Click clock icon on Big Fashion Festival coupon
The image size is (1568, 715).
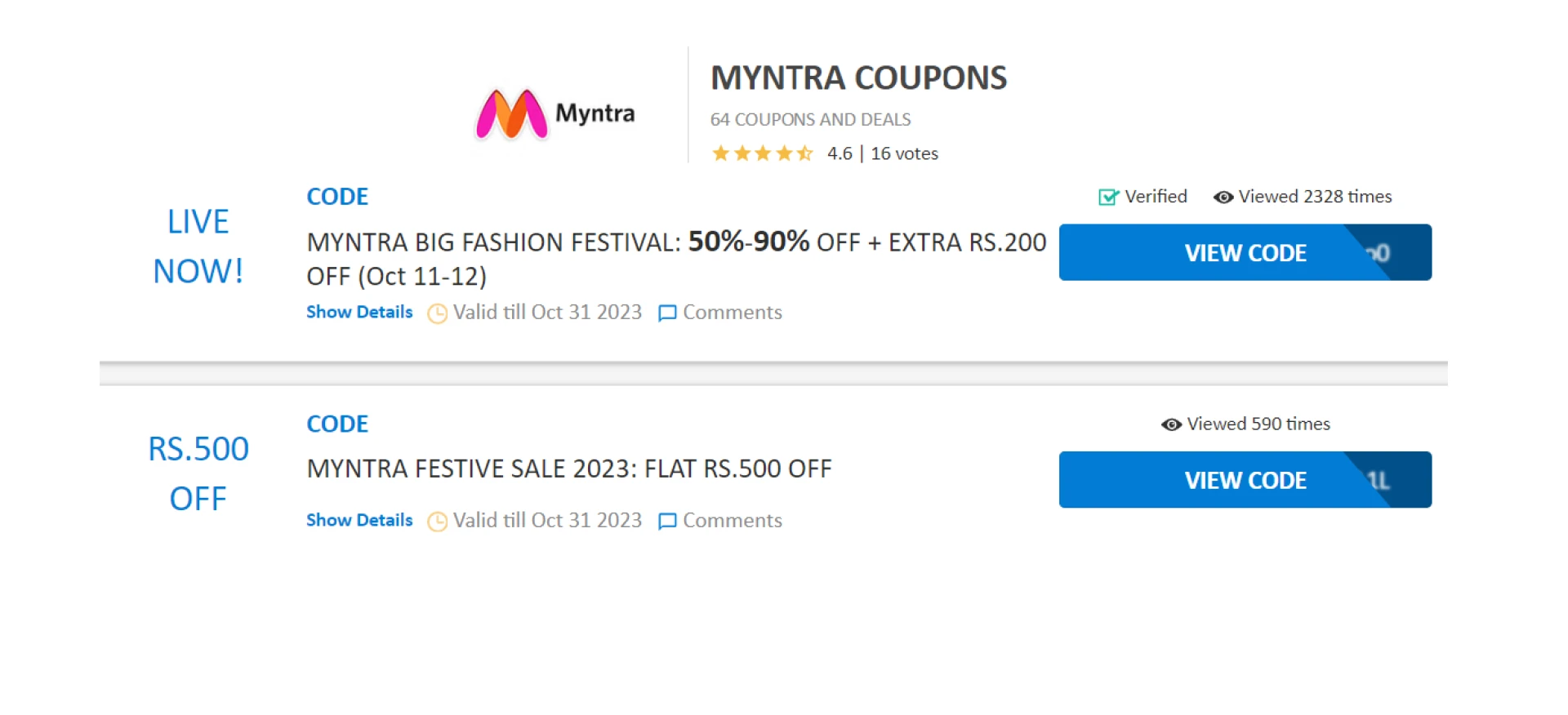[x=438, y=313]
